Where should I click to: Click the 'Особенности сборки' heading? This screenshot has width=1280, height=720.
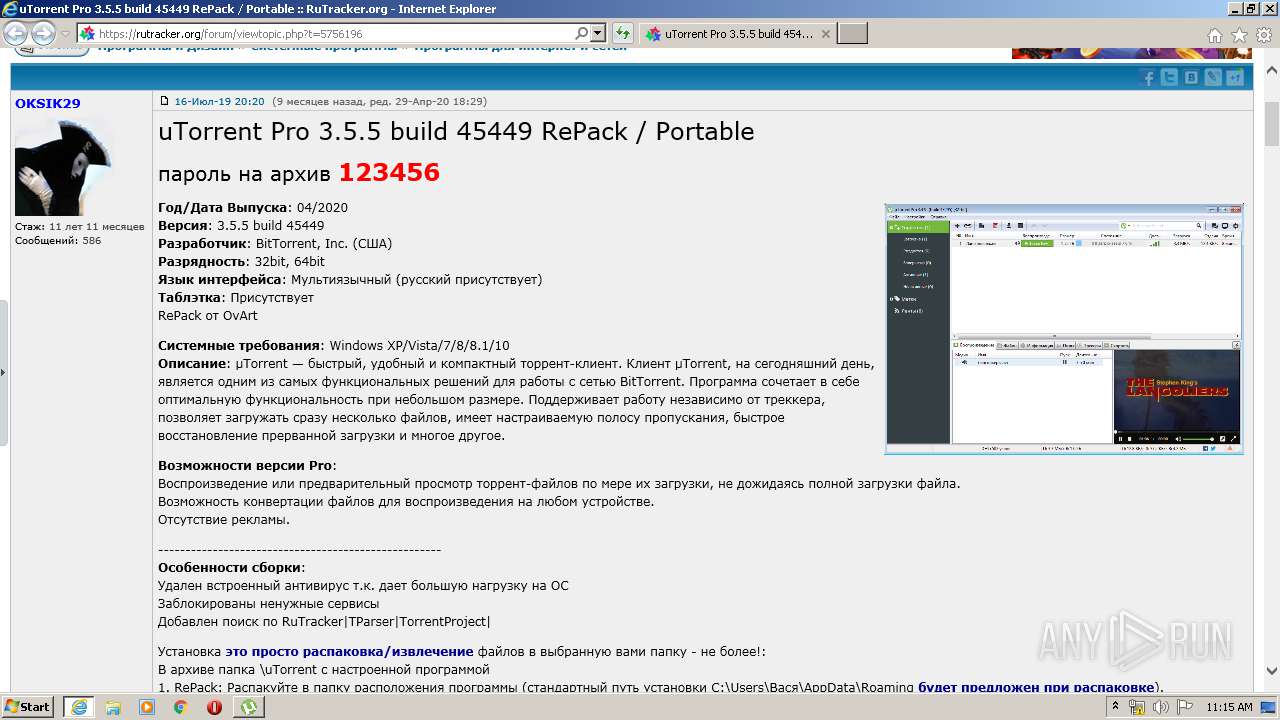(x=231, y=567)
